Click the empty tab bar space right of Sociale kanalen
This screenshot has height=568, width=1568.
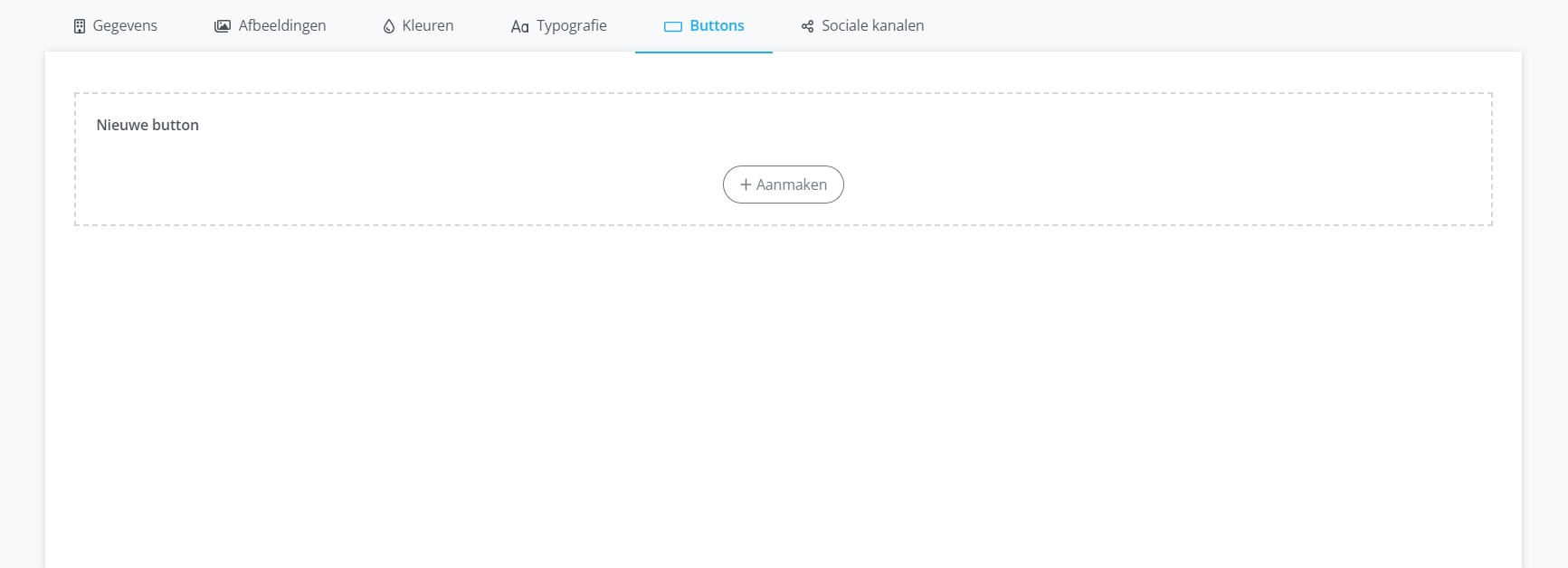(1221, 26)
